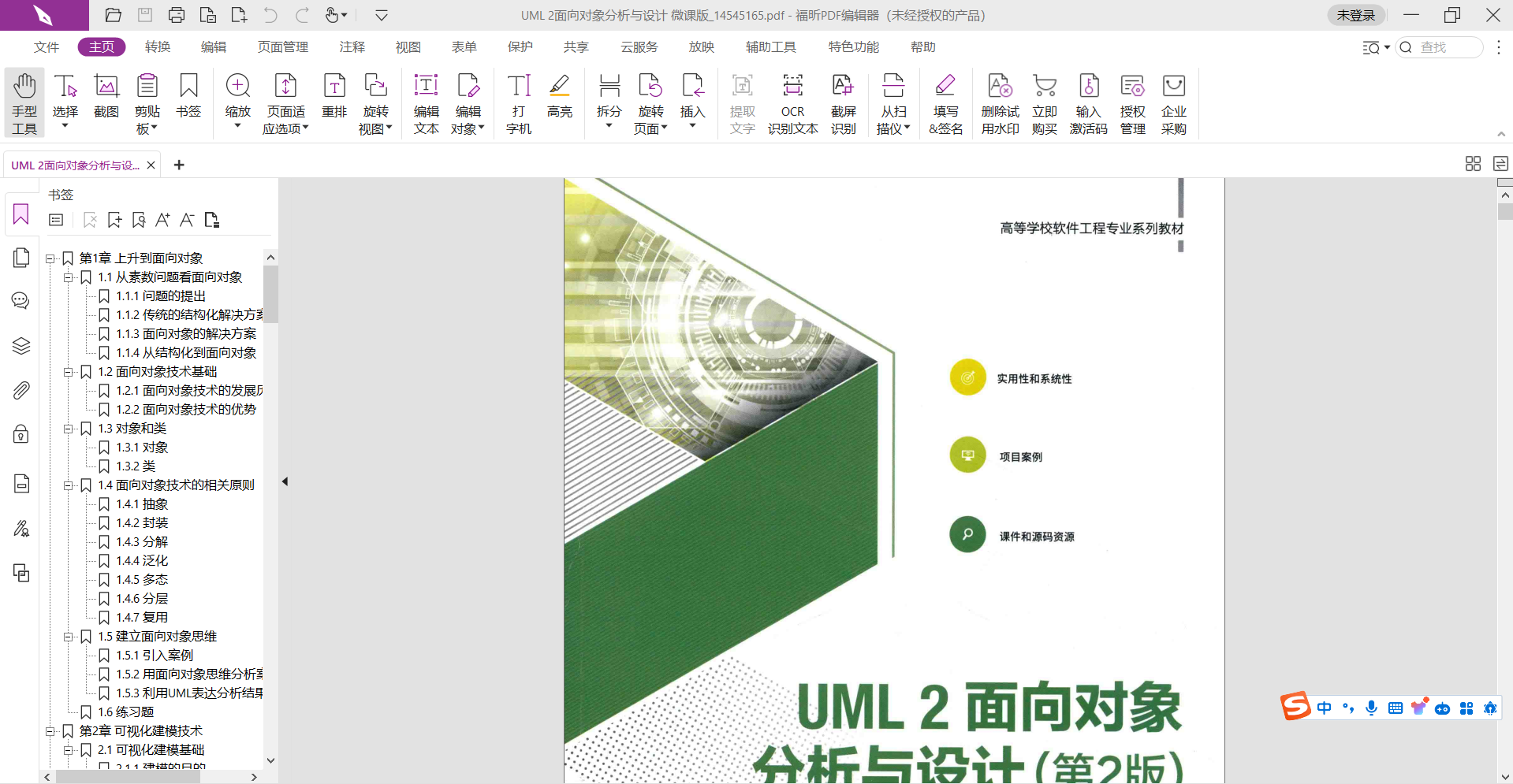Click the OCR 识别文本 icon
Image resolution: width=1513 pixels, height=784 pixels.
[792, 103]
